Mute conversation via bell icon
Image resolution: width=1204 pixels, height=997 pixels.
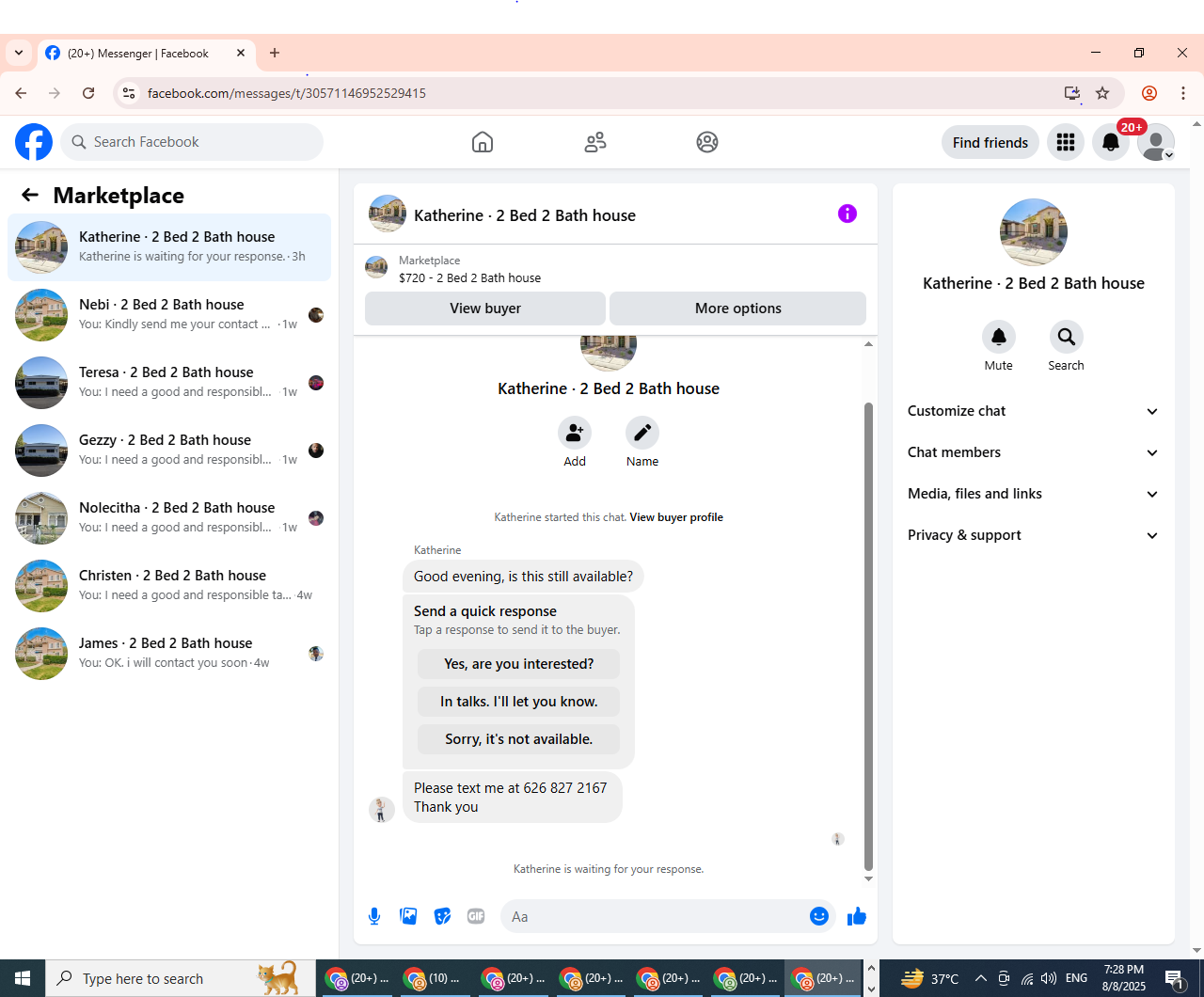pos(999,337)
